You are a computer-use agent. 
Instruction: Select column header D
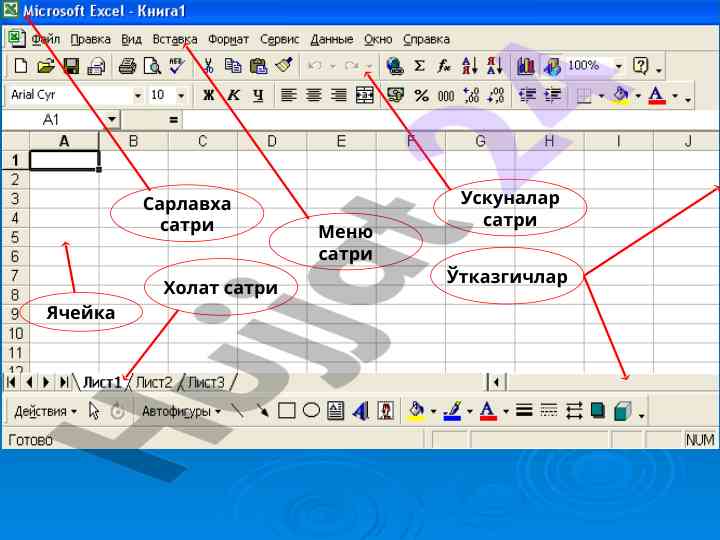point(272,141)
